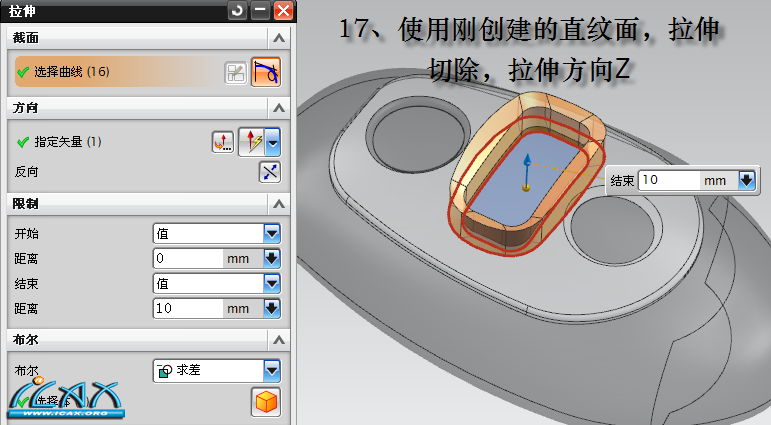
Task: Open the on-screen 结束 field options arrow
Action: coord(746,180)
